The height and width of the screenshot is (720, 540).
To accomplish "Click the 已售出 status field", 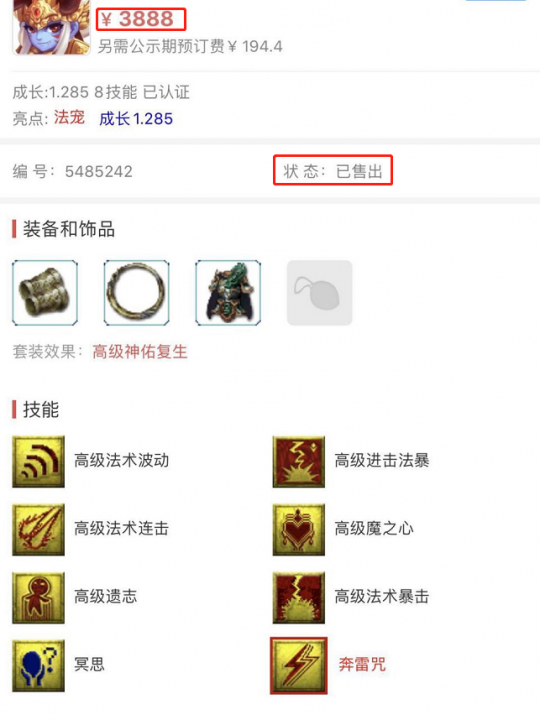I will click(333, 170).
